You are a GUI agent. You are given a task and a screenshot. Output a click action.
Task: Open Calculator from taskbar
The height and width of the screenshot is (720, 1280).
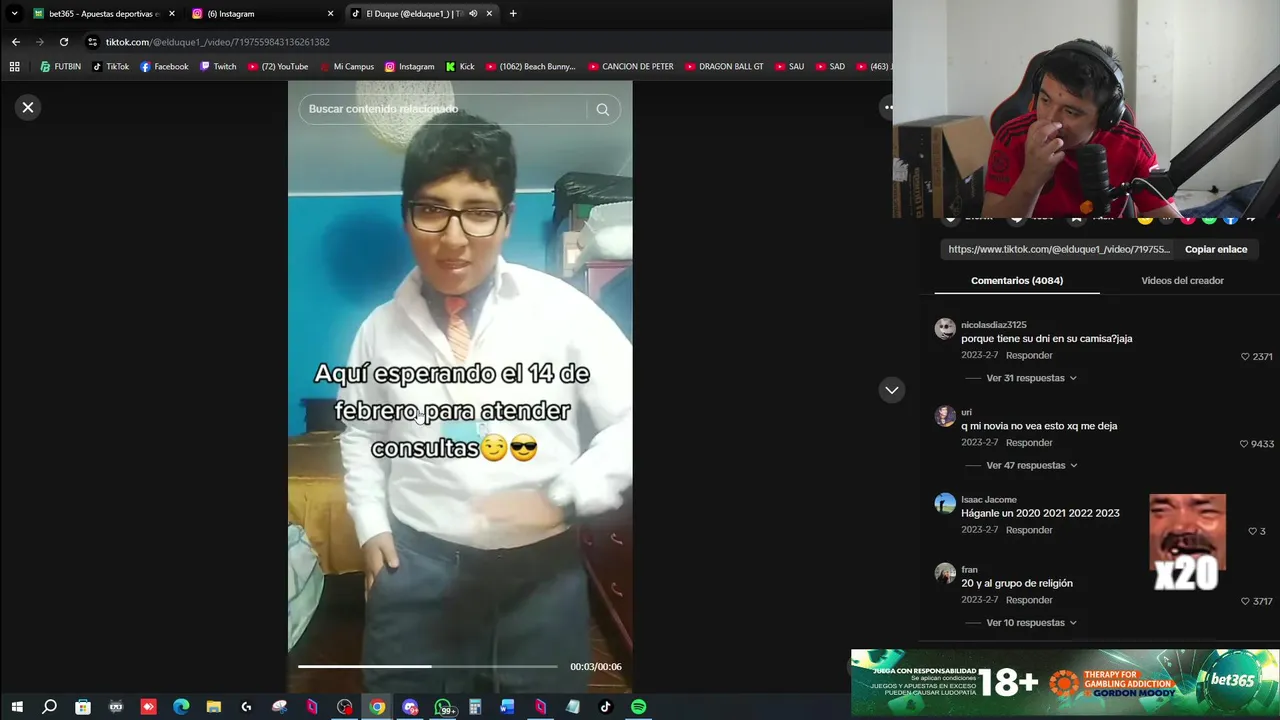tap(475, 707)
